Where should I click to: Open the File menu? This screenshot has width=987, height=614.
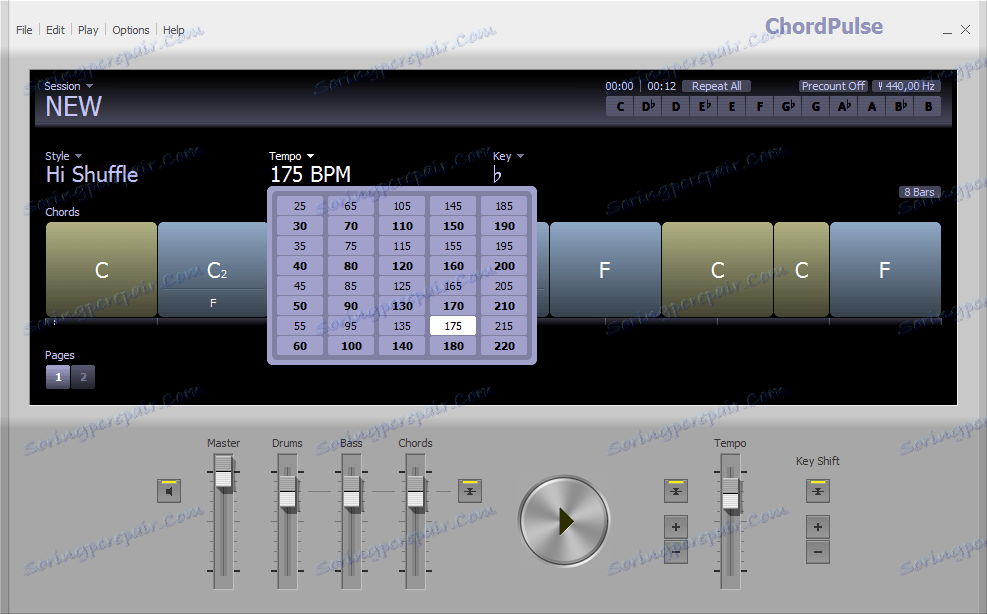click(24, 30)
